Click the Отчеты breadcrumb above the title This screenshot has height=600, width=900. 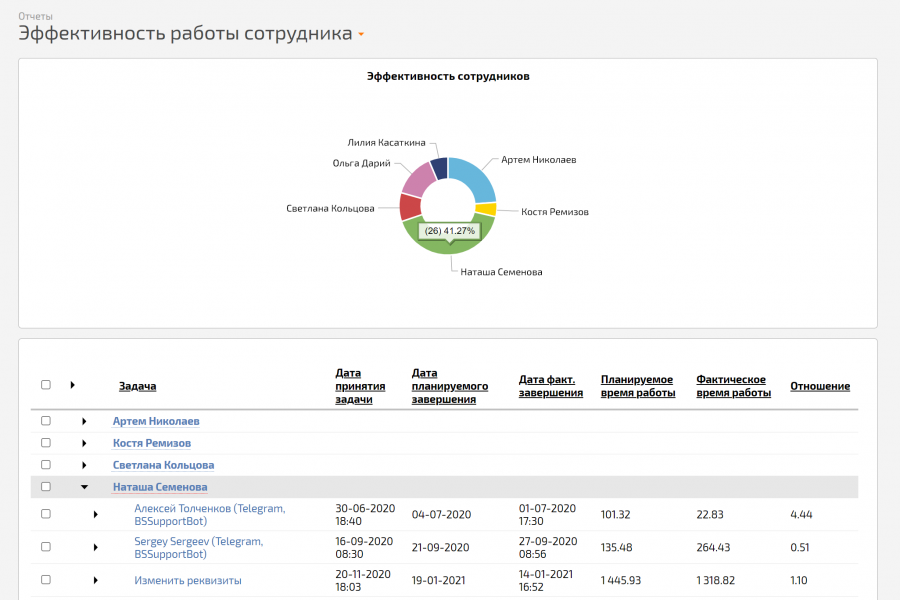tap(35, 16)
